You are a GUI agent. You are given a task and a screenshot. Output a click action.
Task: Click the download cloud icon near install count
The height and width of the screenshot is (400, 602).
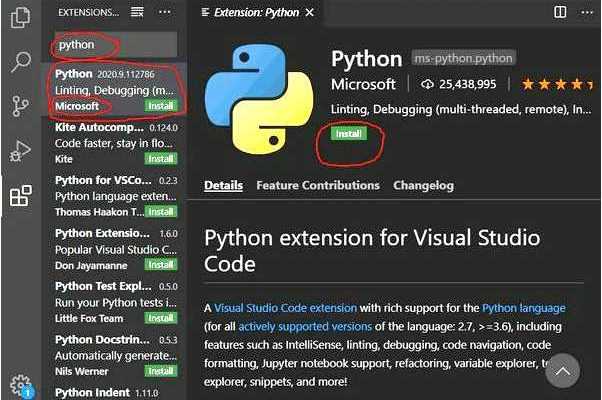[x=427, y=84]
